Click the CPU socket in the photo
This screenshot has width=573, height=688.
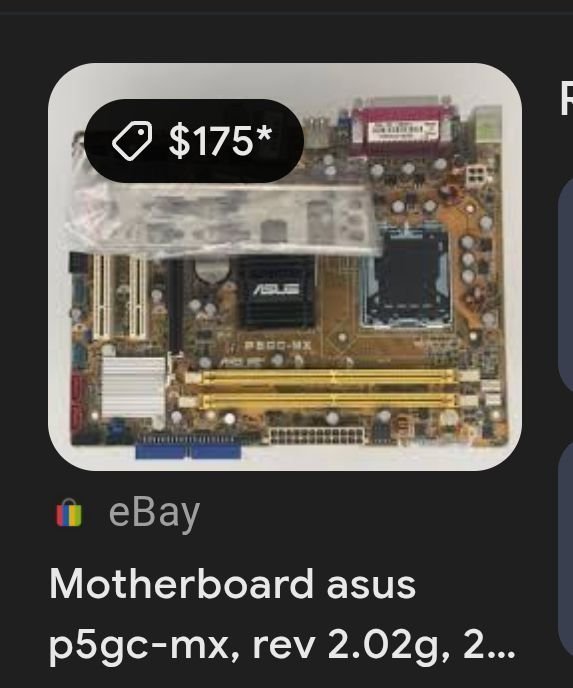coord(406,278)
